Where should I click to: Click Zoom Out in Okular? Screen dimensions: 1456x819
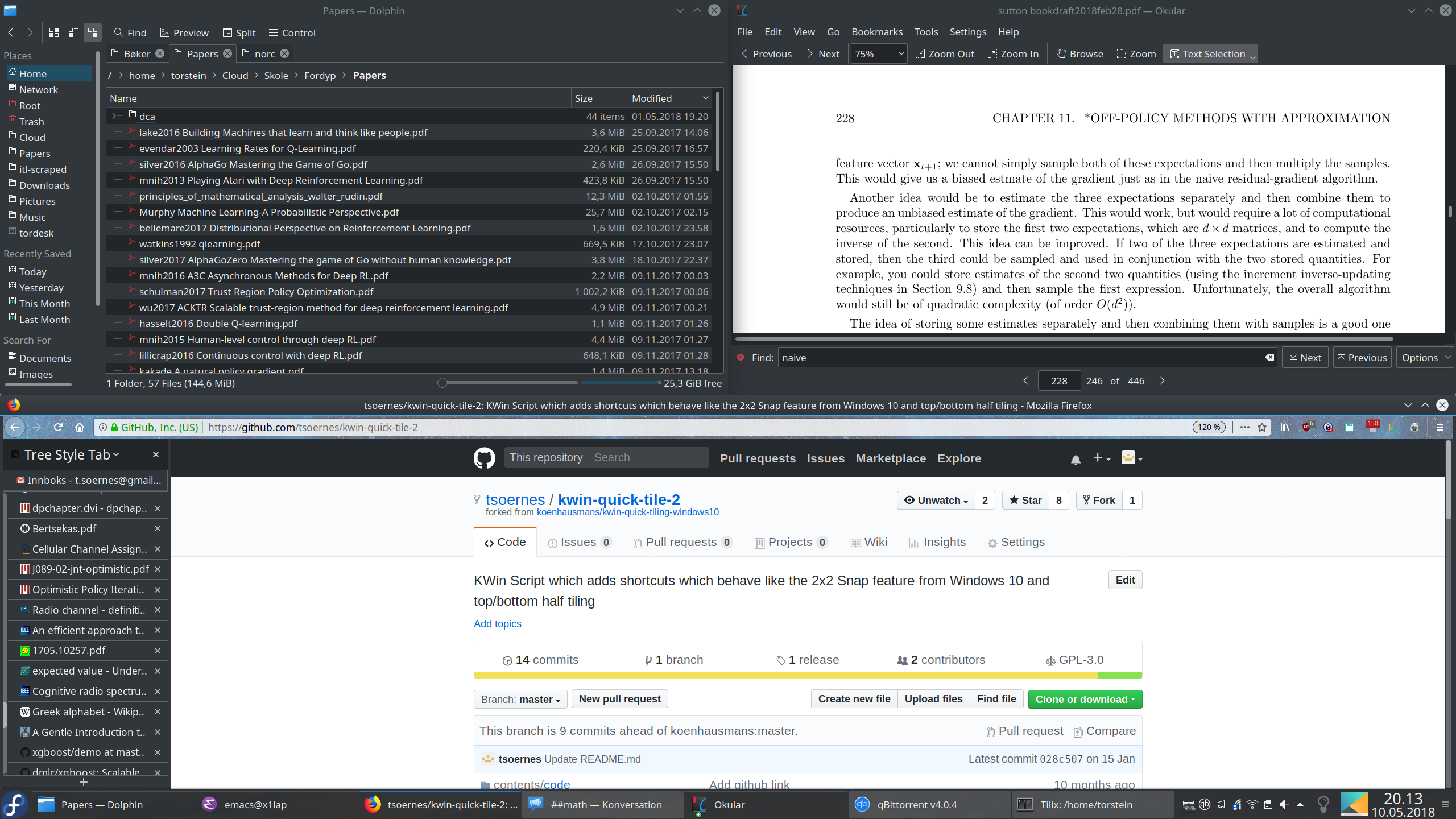(x=945, y=53)
